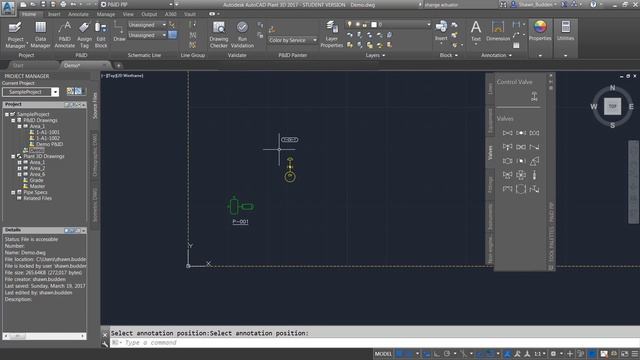Click Run Validation
The image size is (640, 360).
point(242,35)
